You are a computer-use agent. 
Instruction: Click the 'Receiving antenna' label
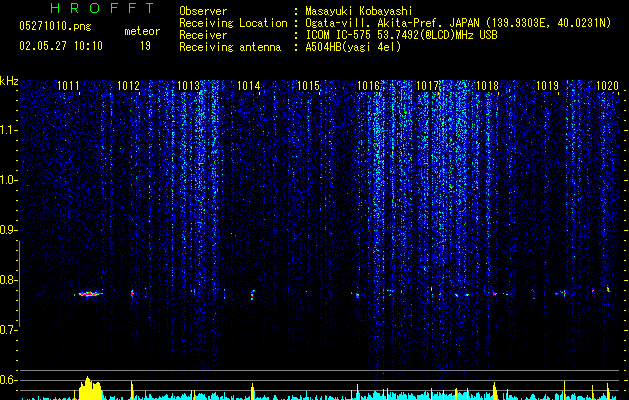pyautogui.click(x=230, y=47)
